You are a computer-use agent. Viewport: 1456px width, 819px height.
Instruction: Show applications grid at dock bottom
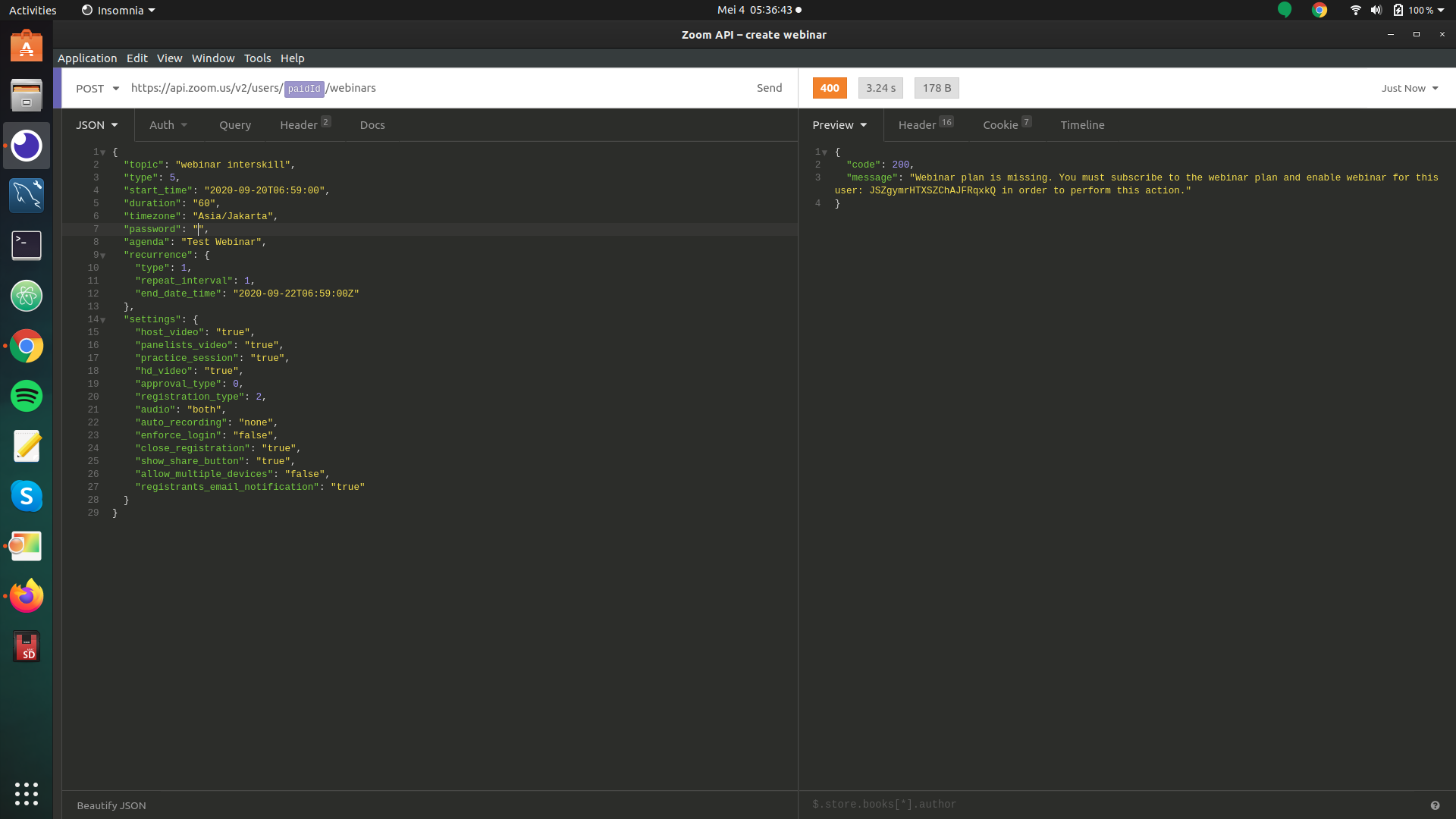tap(27, 793)
